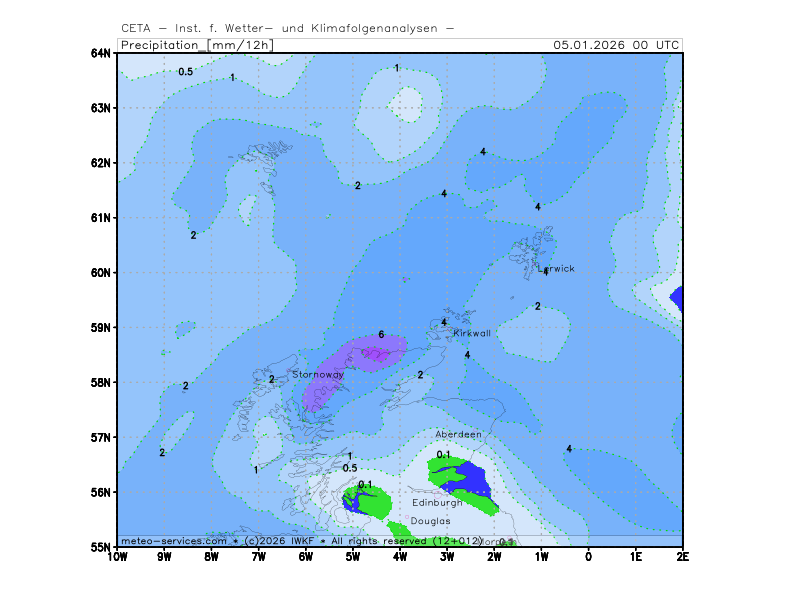This screenshot has height=600, width=800.
Task: Click the Stornoway city label
Action: pyautogui.click(x=317, y=374)
